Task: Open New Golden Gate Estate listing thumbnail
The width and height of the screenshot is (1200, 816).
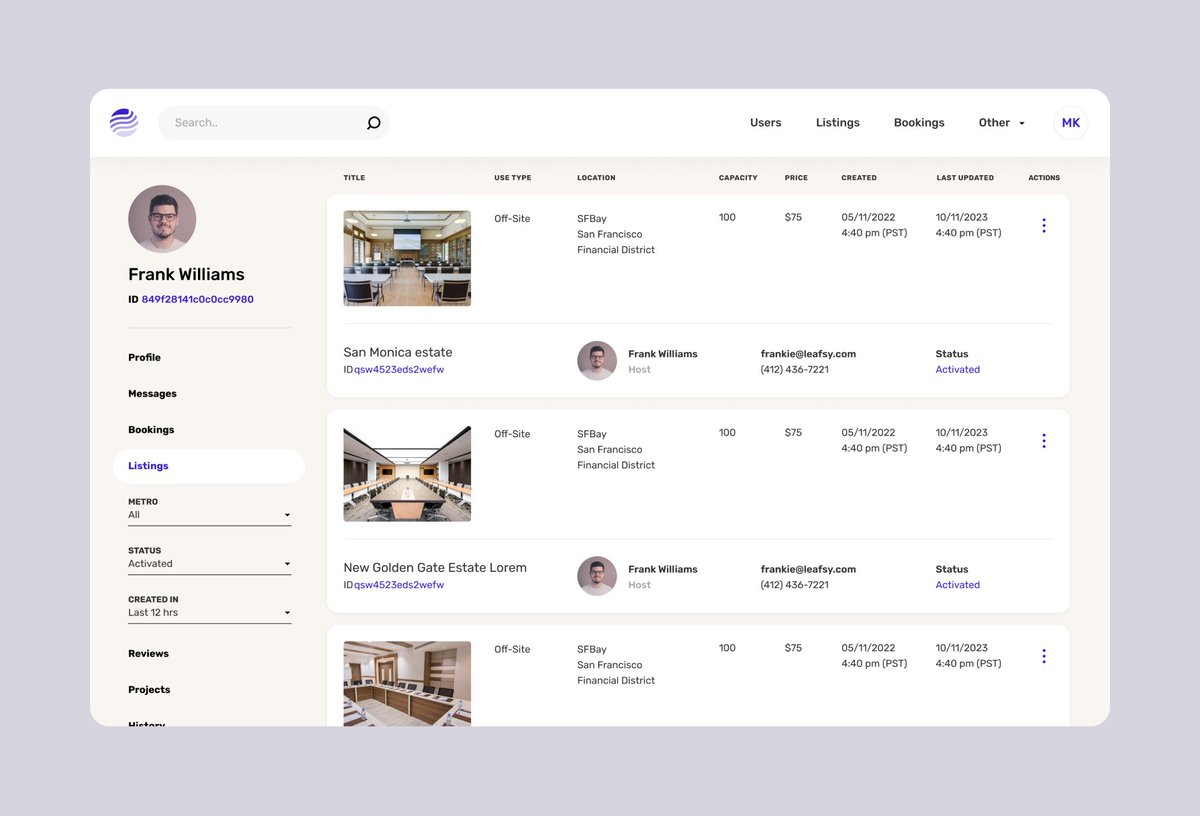Action: coord(407,474)
